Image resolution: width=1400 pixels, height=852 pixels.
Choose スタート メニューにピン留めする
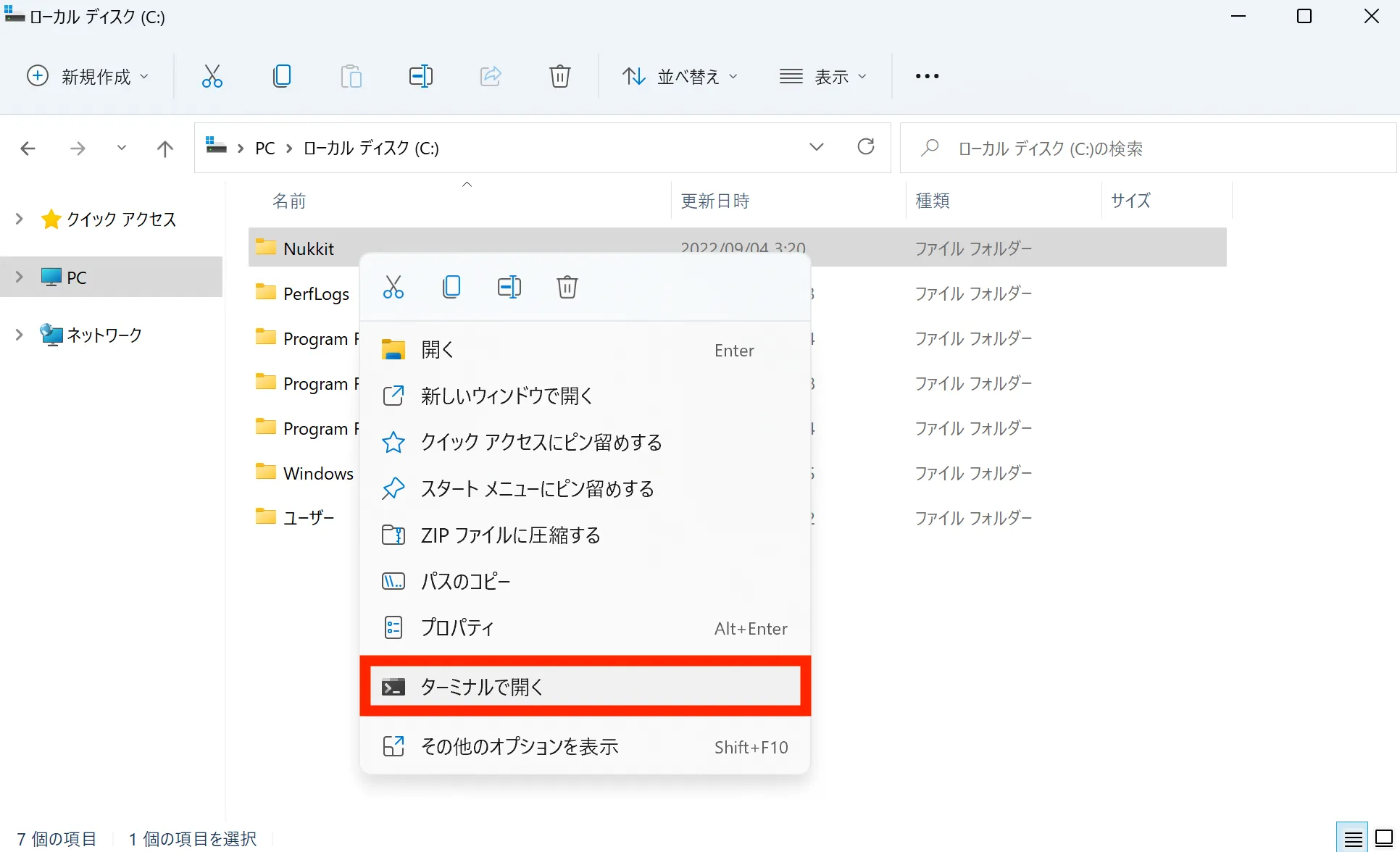[585, 488]
